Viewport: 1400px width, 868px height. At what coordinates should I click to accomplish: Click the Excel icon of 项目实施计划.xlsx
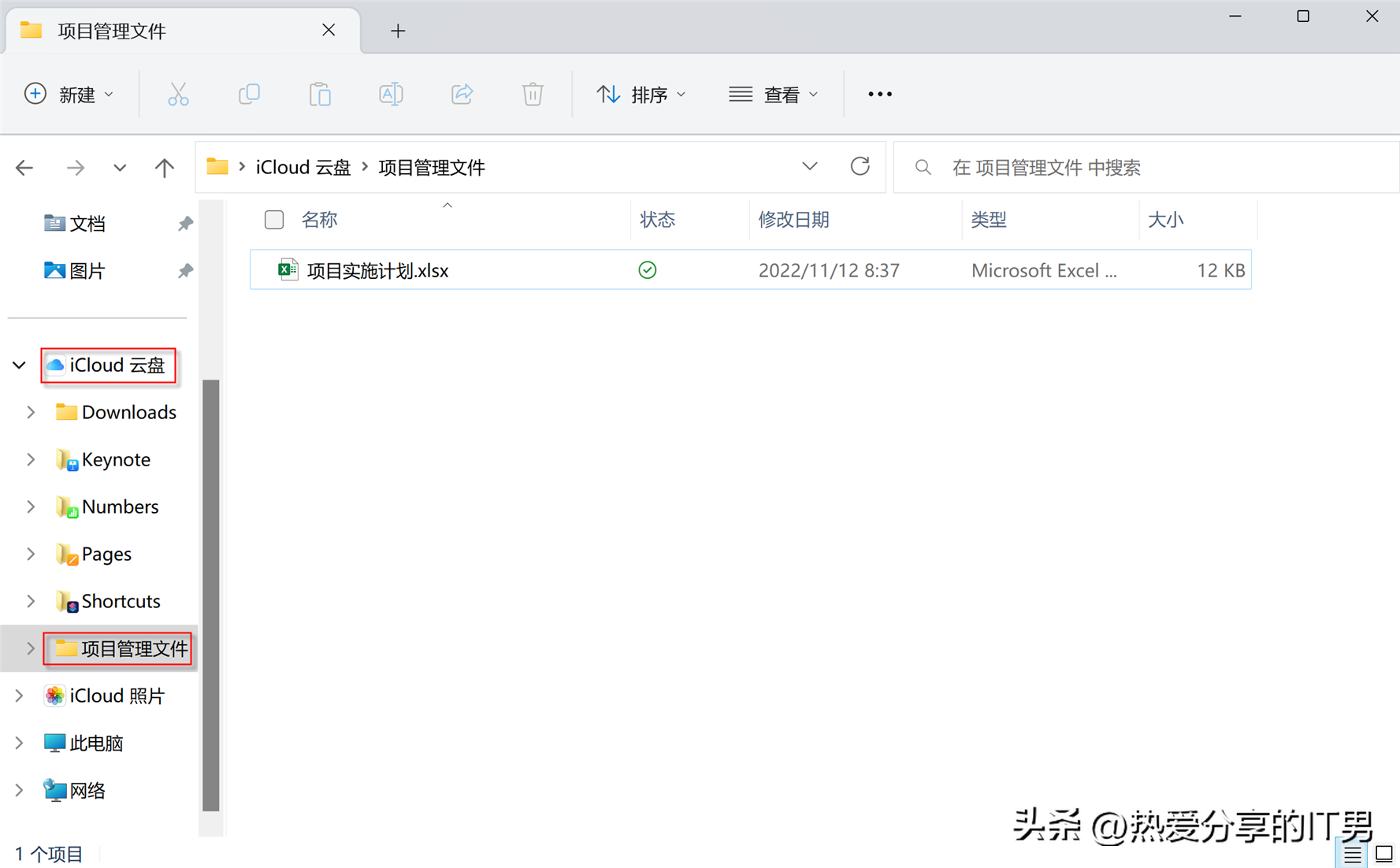[x=288, y=269]
